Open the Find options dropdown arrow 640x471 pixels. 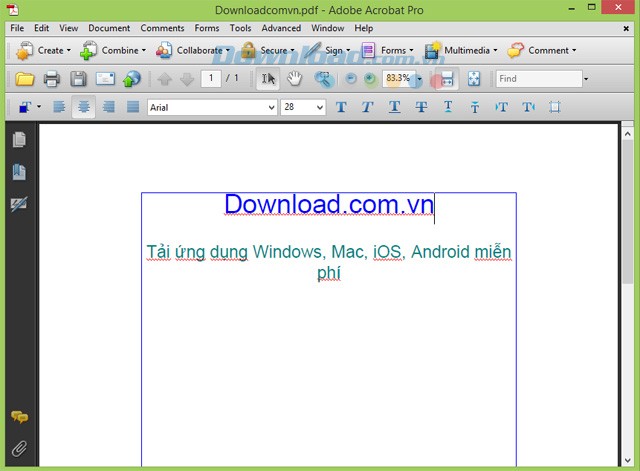(x=586, y=79)
